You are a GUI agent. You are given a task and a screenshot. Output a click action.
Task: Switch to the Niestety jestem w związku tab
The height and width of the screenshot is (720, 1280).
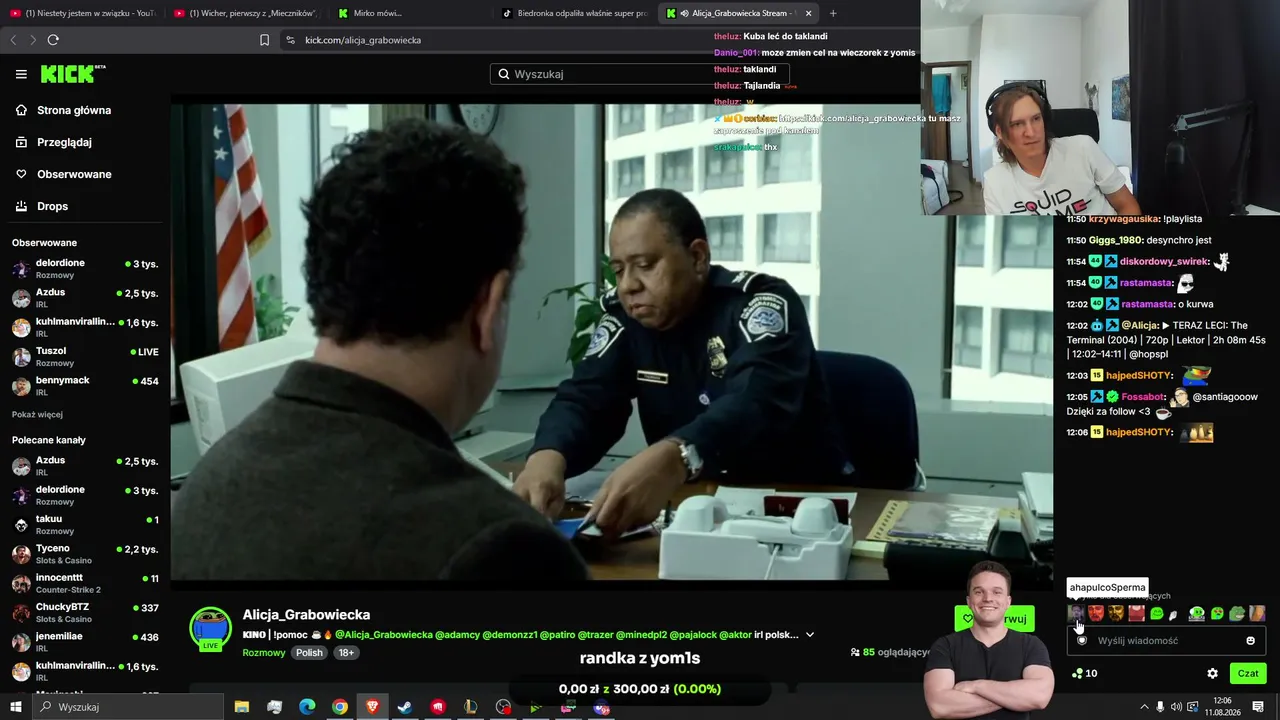tap(82, 13)
